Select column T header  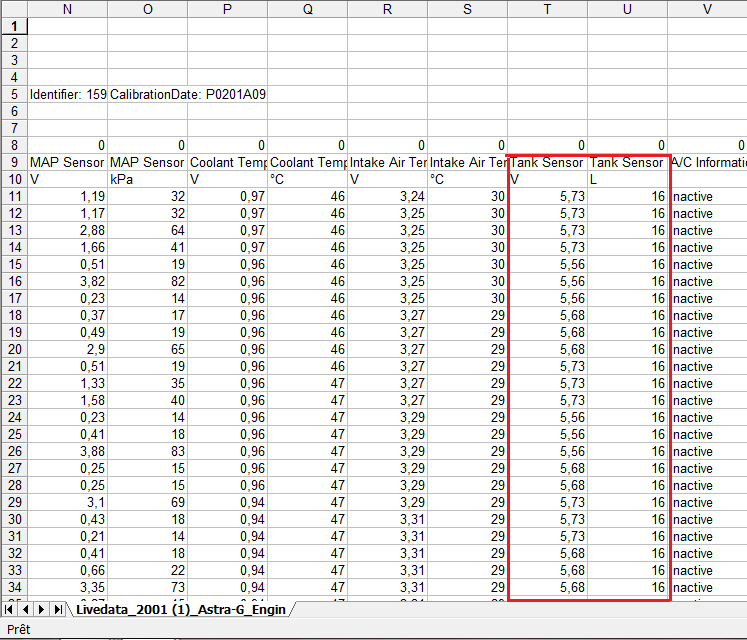coord(547,9)
